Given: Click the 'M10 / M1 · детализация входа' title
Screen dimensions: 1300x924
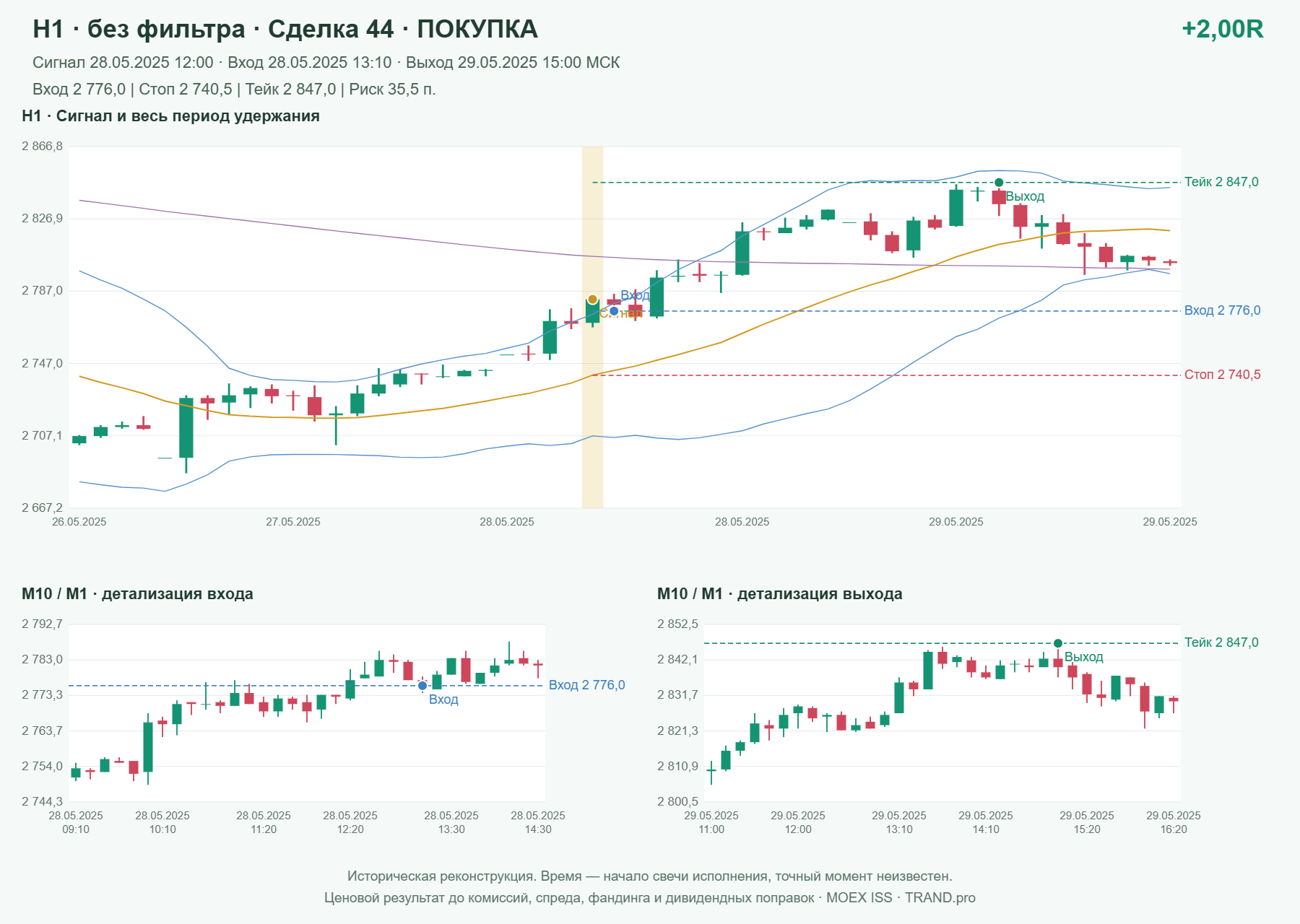Looking at the screenshot, I should tap(137, 594).
